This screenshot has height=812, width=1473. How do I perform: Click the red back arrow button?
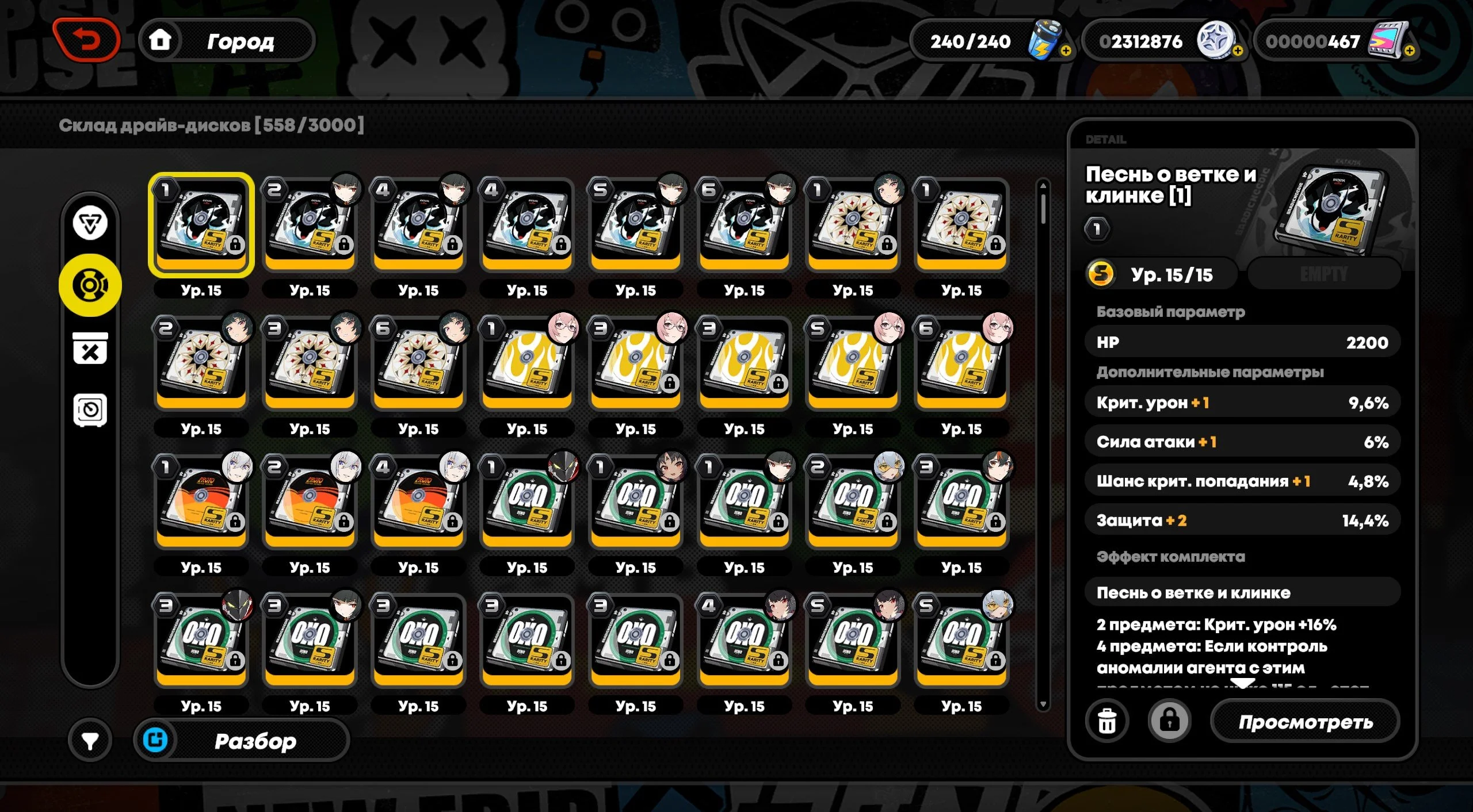click(86, 40)
